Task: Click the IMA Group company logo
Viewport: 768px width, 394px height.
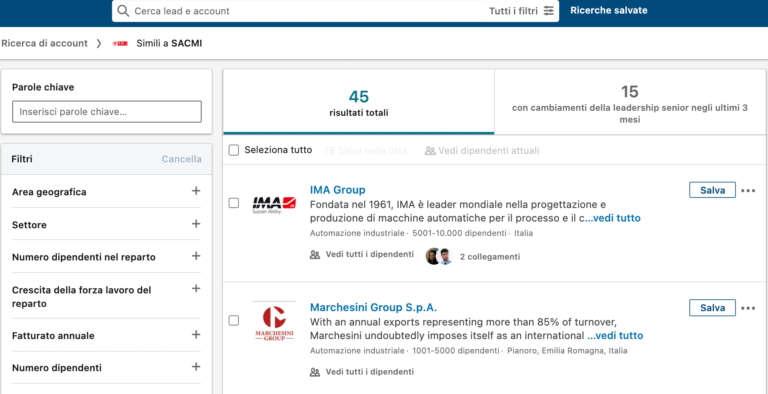Action: [x=274, y=204]
